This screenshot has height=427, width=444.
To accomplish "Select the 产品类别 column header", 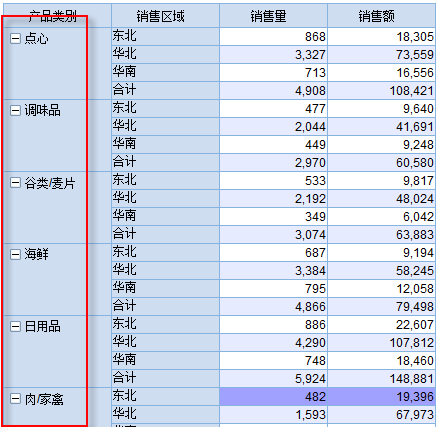I will point(57,16).
